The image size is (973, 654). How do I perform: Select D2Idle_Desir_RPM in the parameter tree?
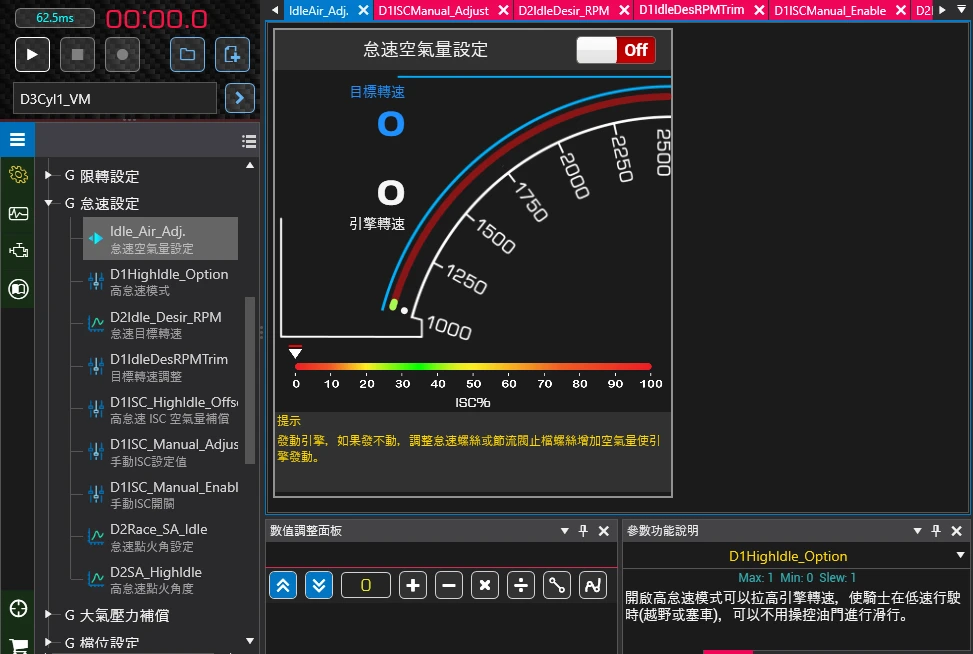tap(161, 325)
